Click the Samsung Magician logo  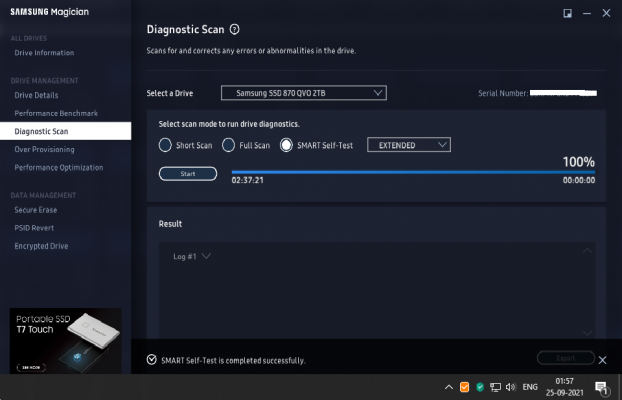(50, 12)
